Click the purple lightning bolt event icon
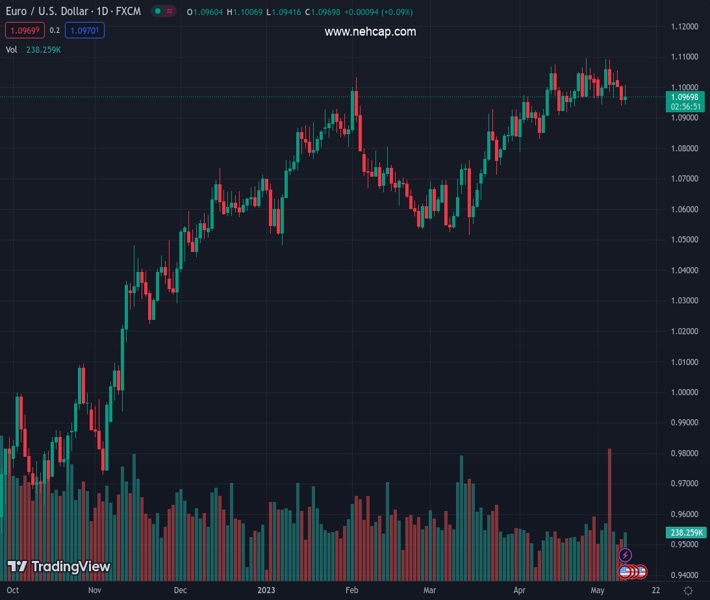This screenshot has height=600, width=710. 626,555
